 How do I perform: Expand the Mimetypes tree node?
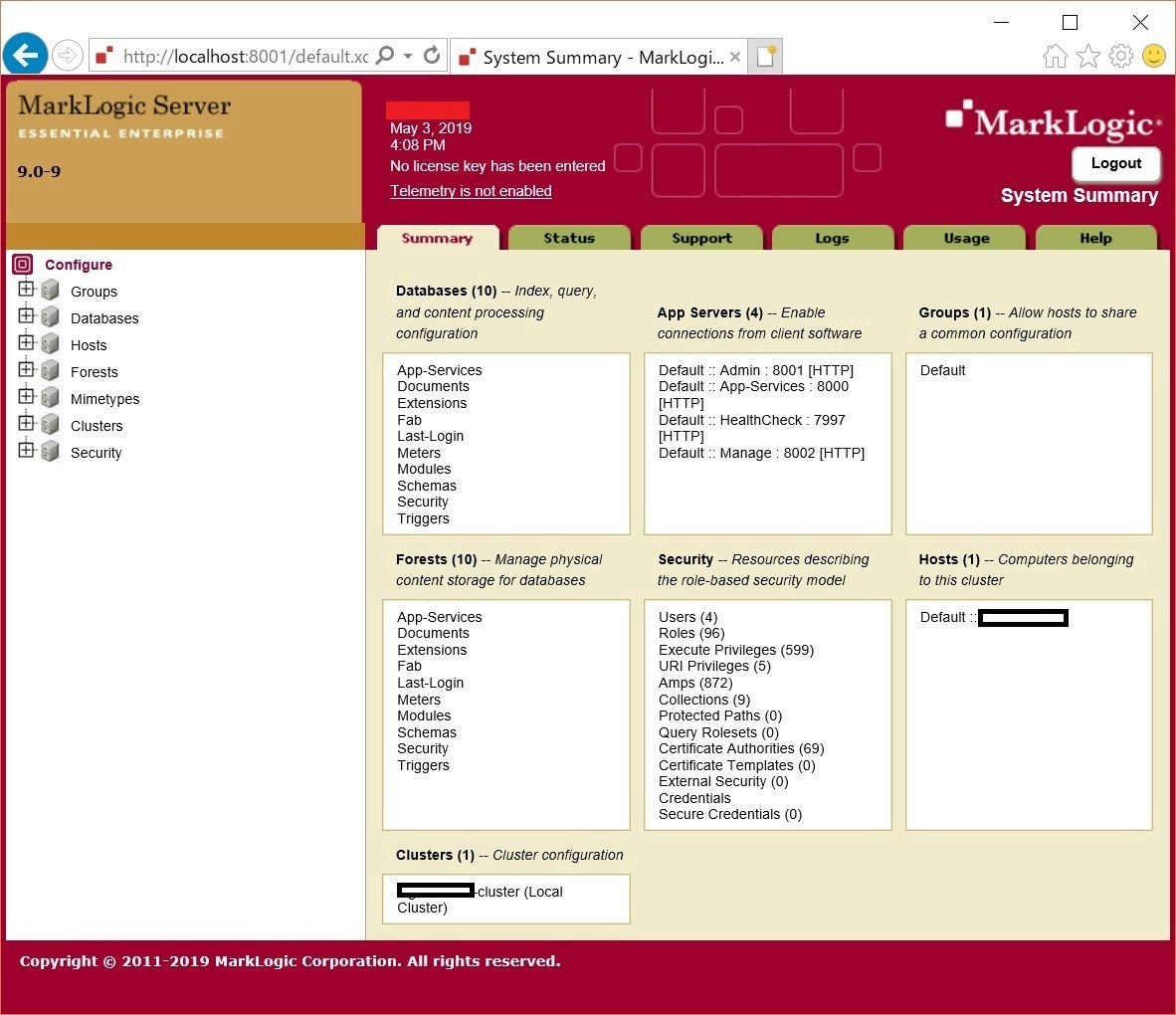(x=26, y=396)
